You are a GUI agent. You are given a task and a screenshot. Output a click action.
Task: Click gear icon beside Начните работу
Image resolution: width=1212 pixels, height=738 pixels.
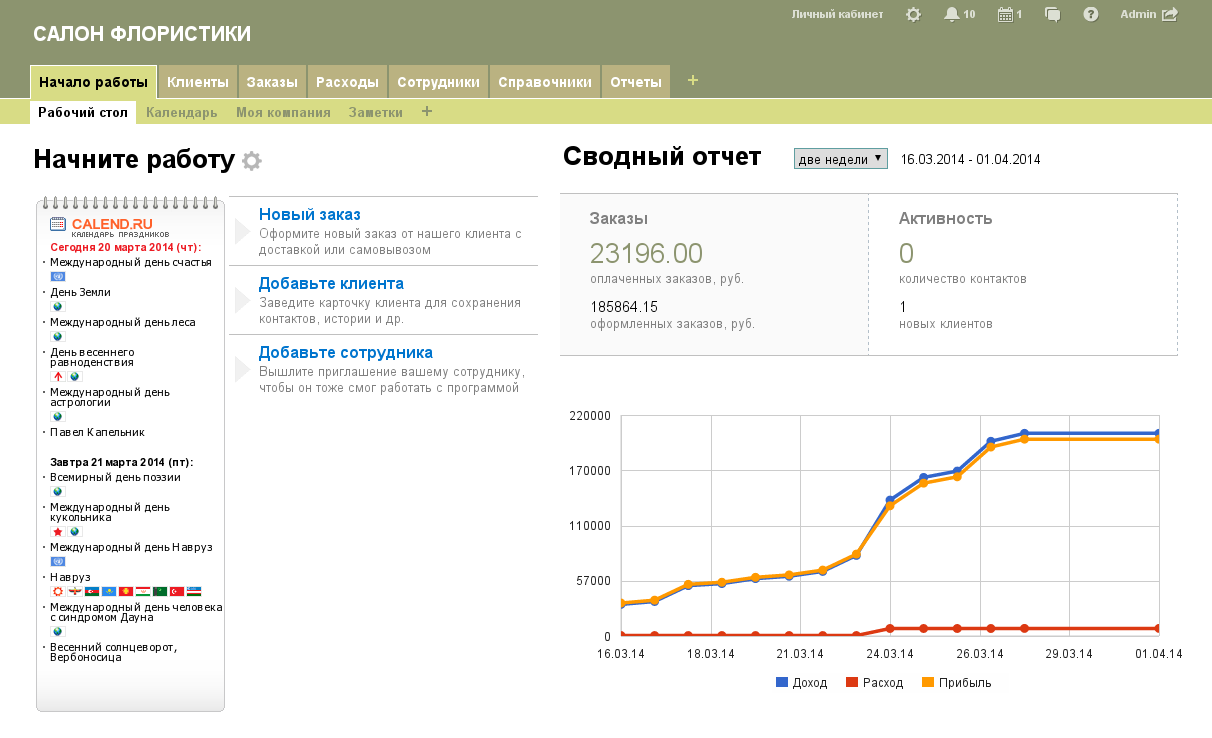click(x=252, y=161)
